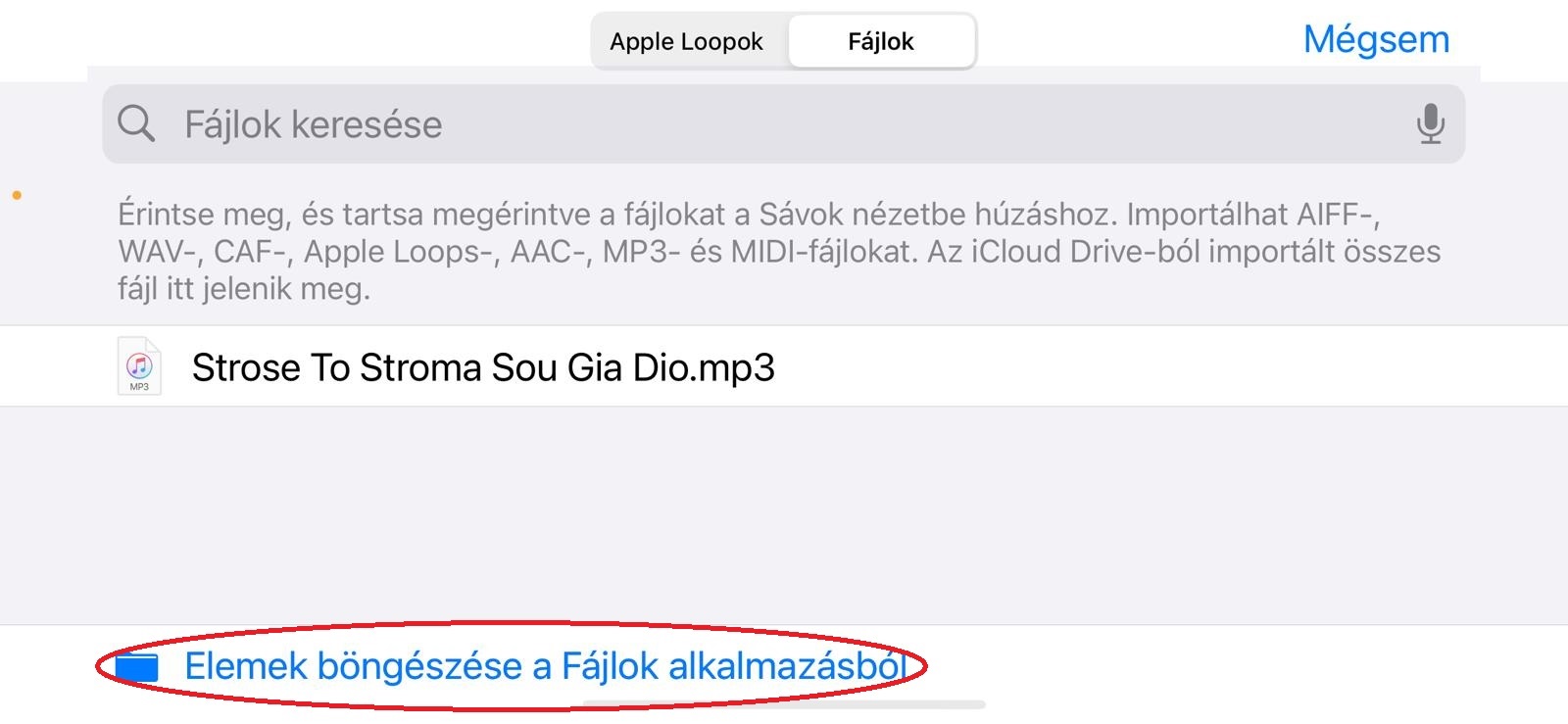Screen dimensions: 1568x724
Task: Click the MP3 label on file thumbnail
Action: tap(139, 387)
